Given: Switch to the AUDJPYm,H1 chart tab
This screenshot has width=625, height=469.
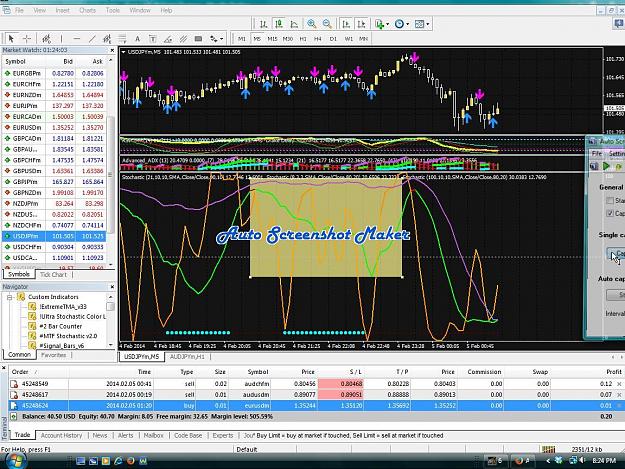Looking at the screenshot, I should click(187, 357).
